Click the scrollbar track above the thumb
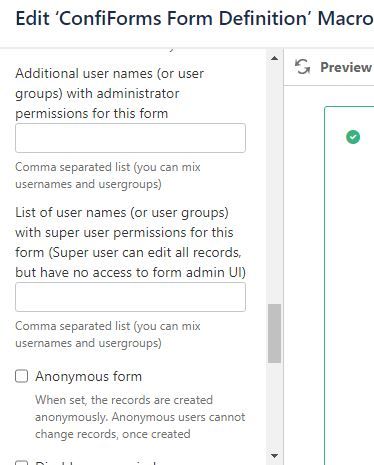This screenshot has height=465, width=374. pyautogui.click(x=274, y=183)
